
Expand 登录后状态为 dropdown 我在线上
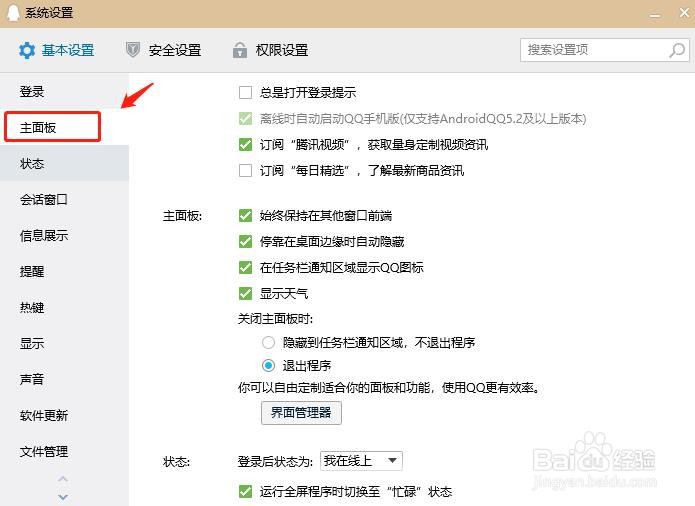(361, 461)
